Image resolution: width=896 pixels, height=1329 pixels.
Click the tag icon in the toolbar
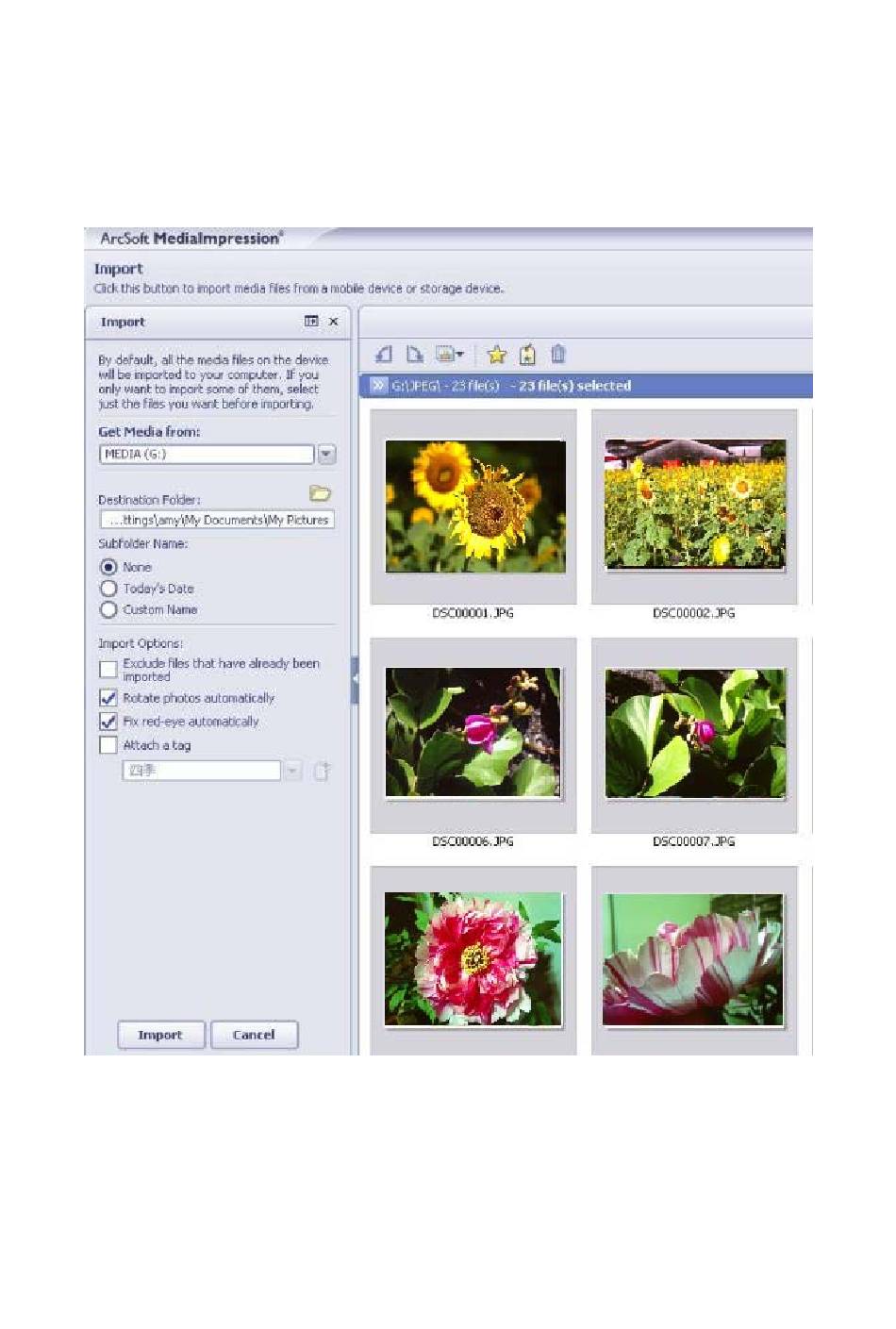click(528, 355)
